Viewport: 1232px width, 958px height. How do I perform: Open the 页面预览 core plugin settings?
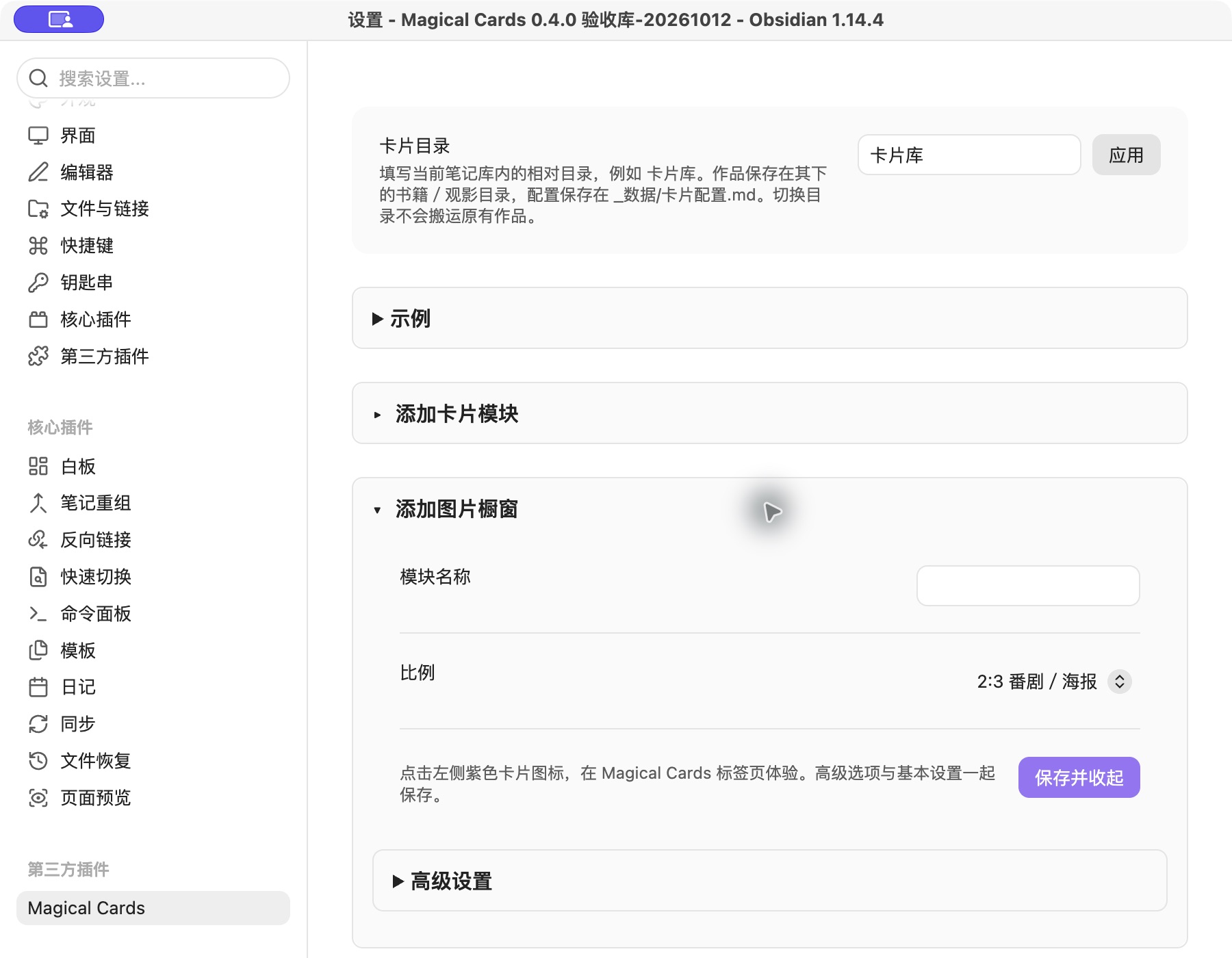click(153, 798)
